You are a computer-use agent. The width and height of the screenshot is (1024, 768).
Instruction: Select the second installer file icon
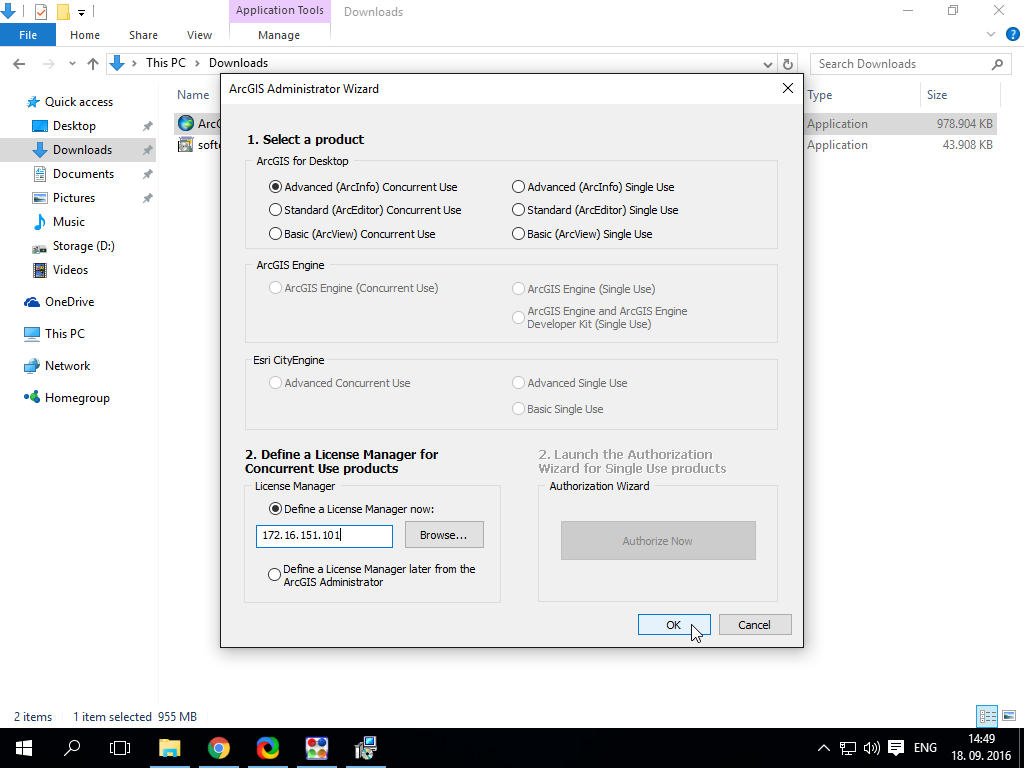[186, 144]
